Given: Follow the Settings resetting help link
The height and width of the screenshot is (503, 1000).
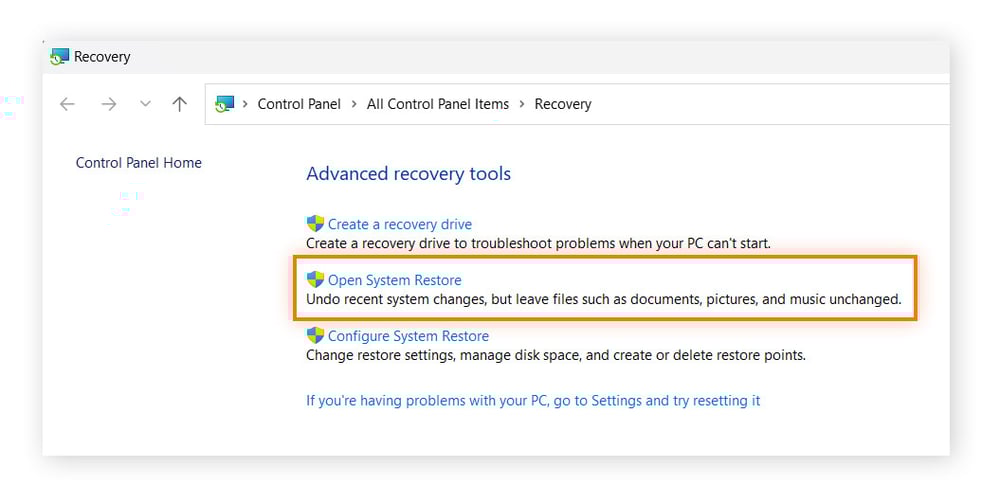Looking at the screenshot, I should [533, 401].
